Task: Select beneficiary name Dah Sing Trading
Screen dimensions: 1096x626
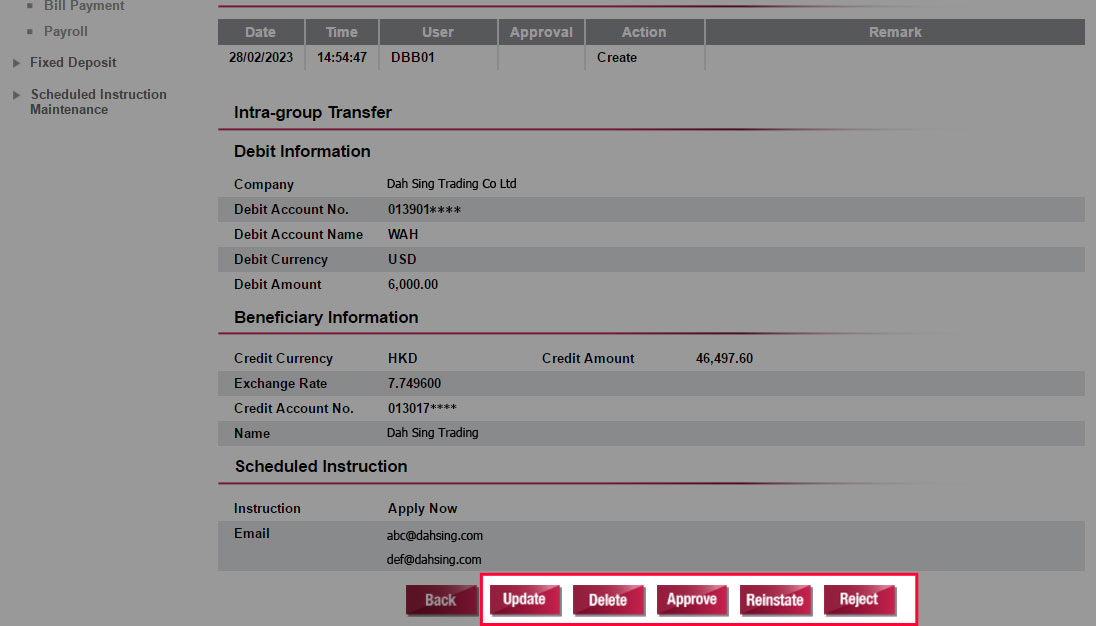Action: click(433, 433)
